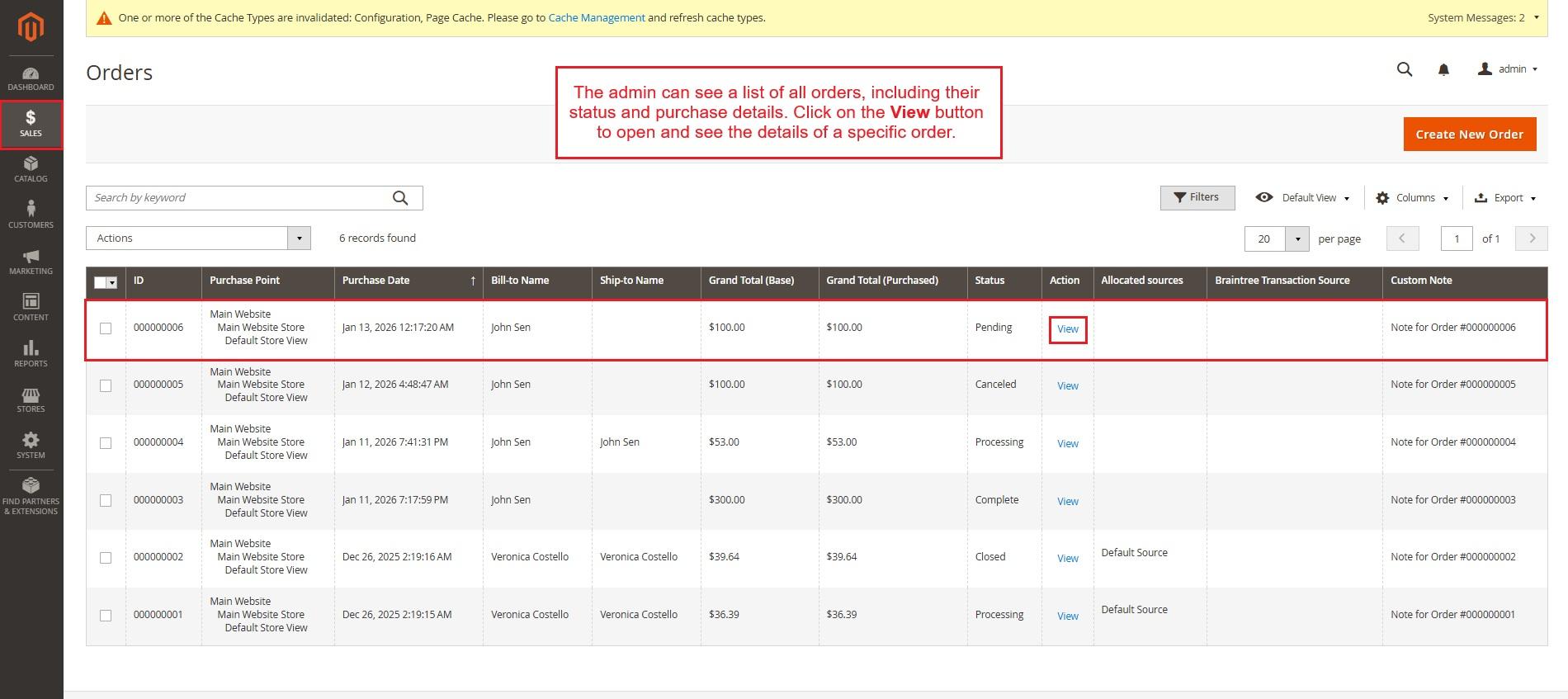
Task: Open the Dashboard sidebar icon
Action: click(x=31, y=78)
